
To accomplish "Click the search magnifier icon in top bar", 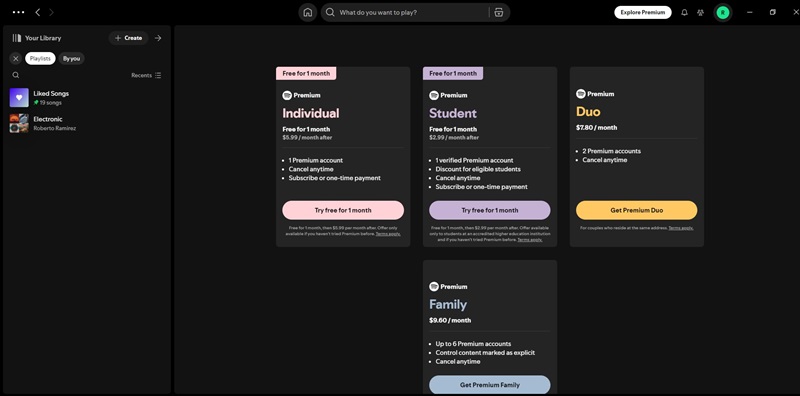I will [331, 12].
